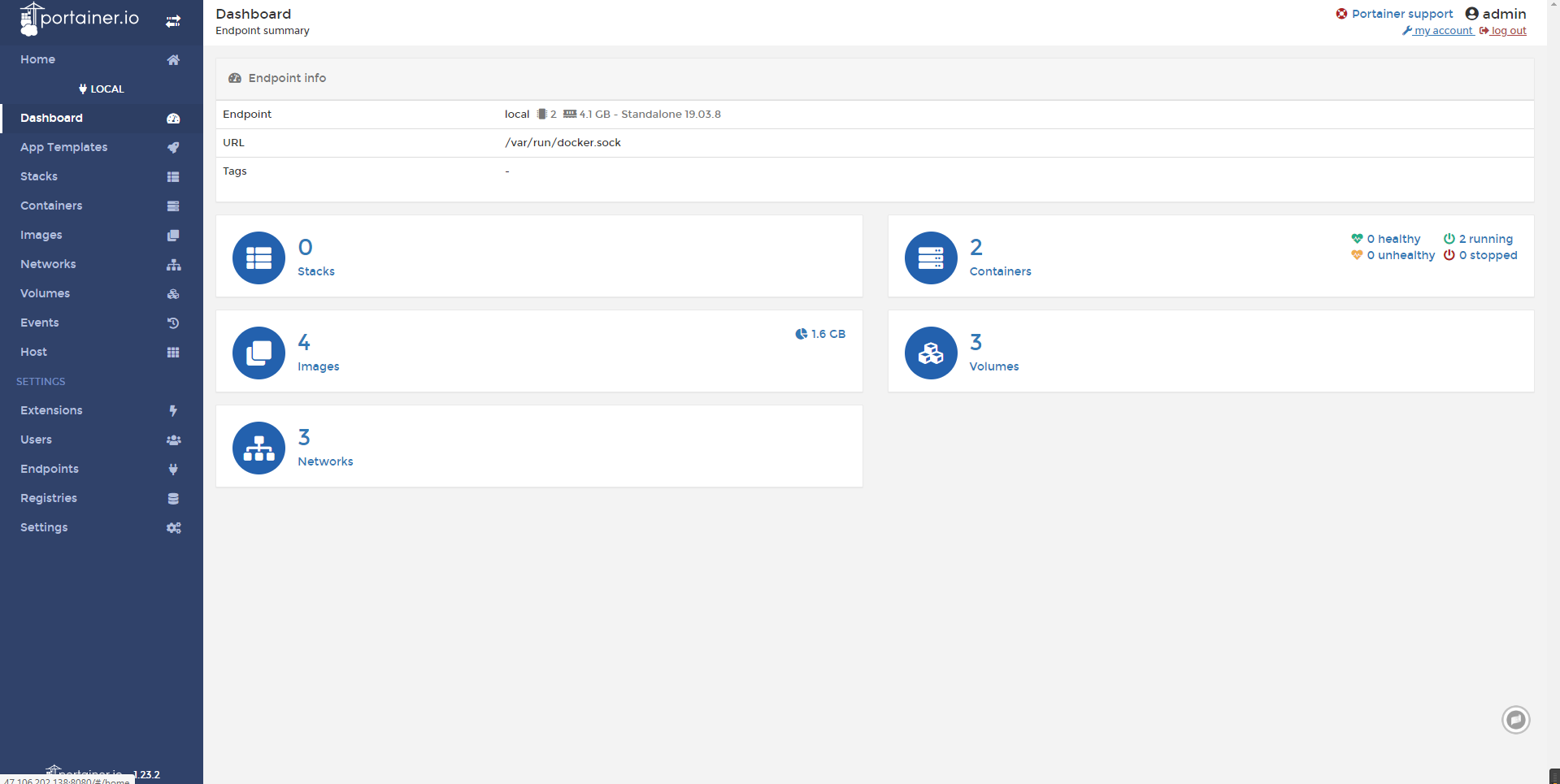Click the Home house icon in sidebar

[x=173, y=59]
